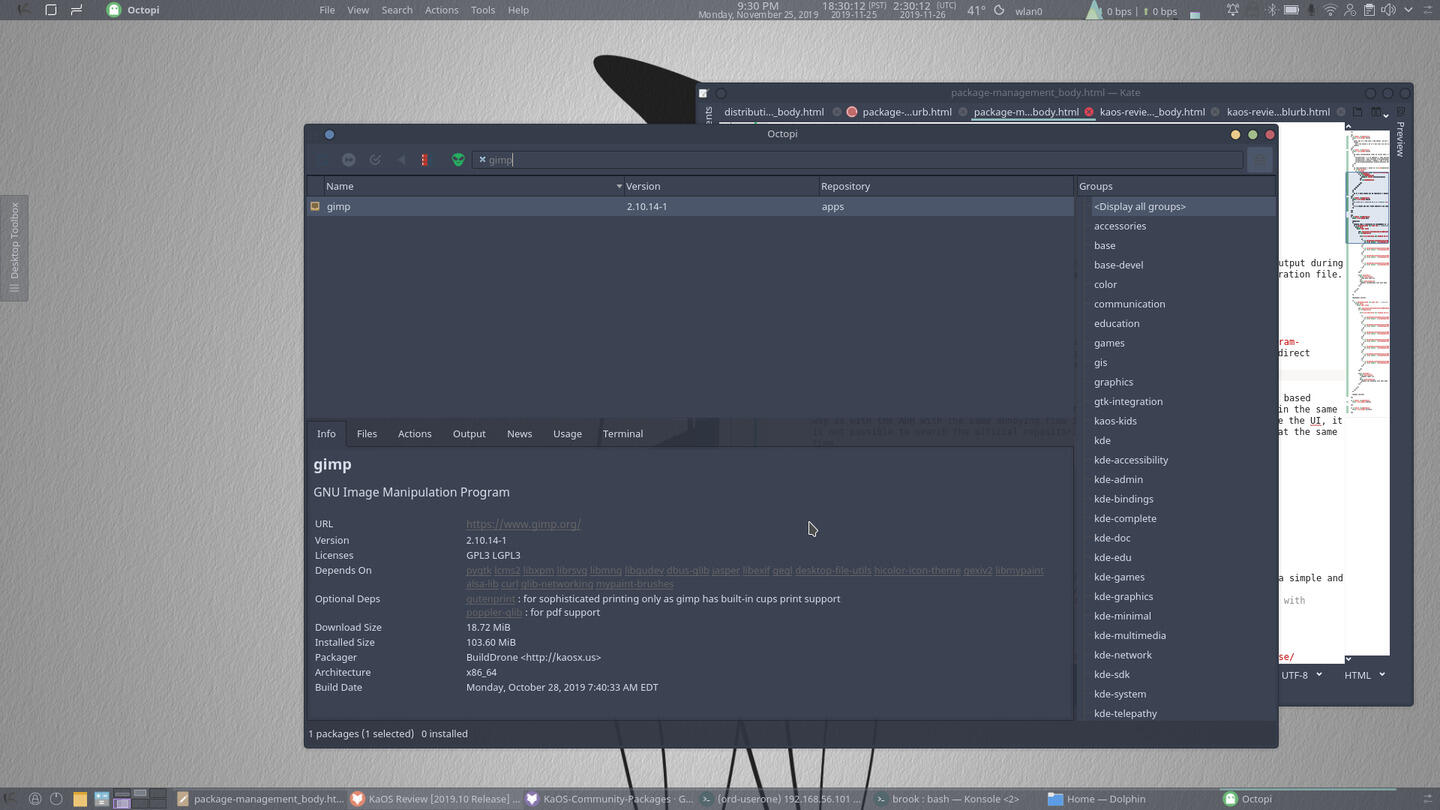Follow the poppler-glib optional dependency link

tap(494, 613)
